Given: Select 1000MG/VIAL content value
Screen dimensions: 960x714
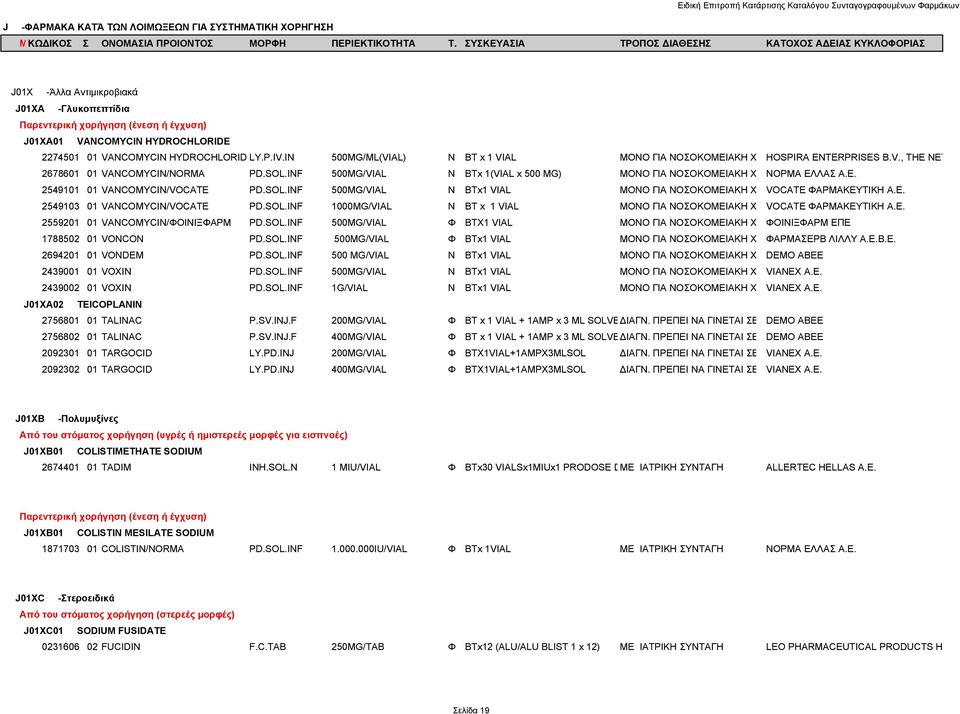Looking at the screenshot, I should pyautogui.click(x=361, y=206).
